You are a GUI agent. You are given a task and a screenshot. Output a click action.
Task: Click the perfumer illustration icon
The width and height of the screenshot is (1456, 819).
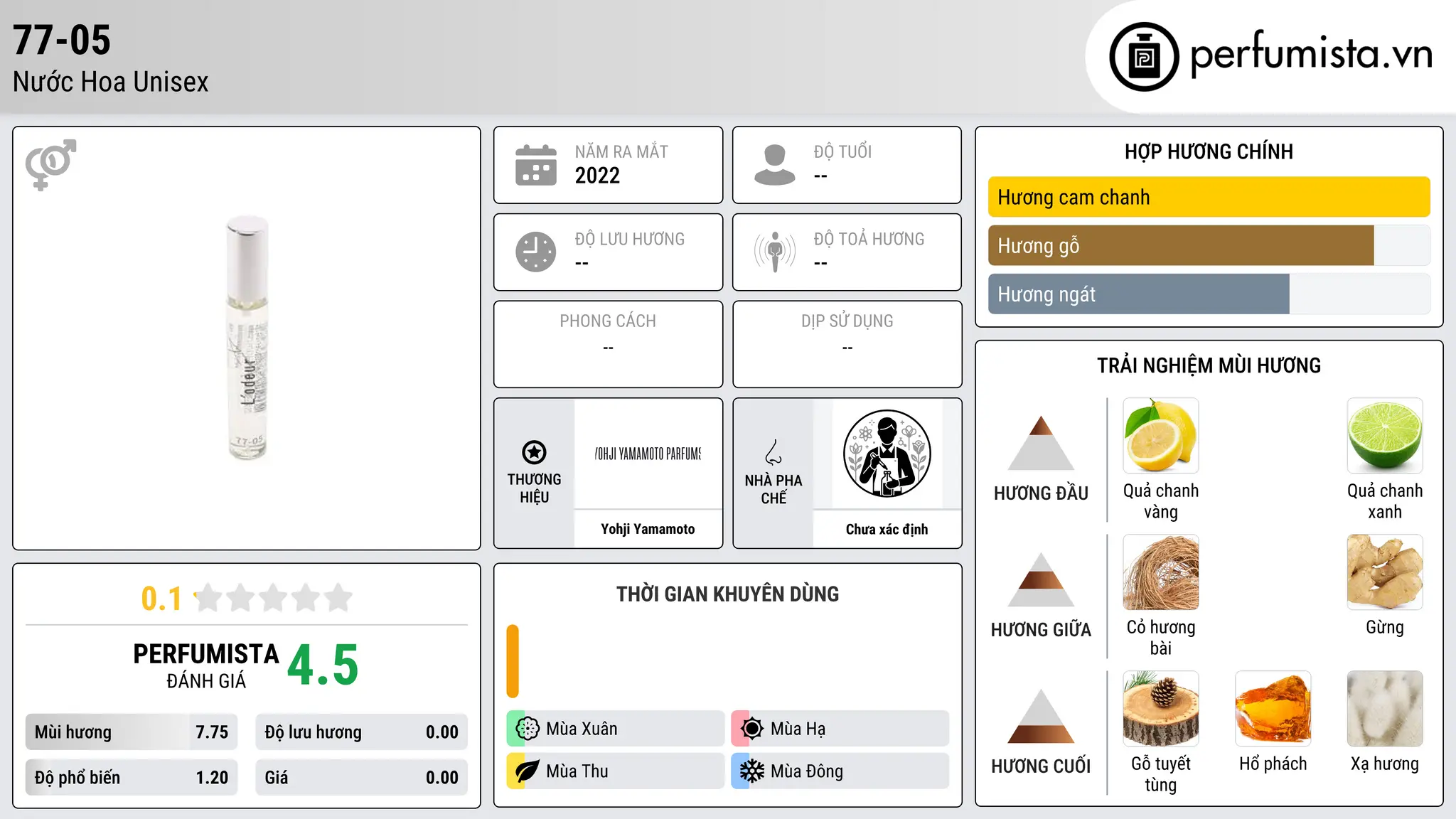(x=887, y=454)
